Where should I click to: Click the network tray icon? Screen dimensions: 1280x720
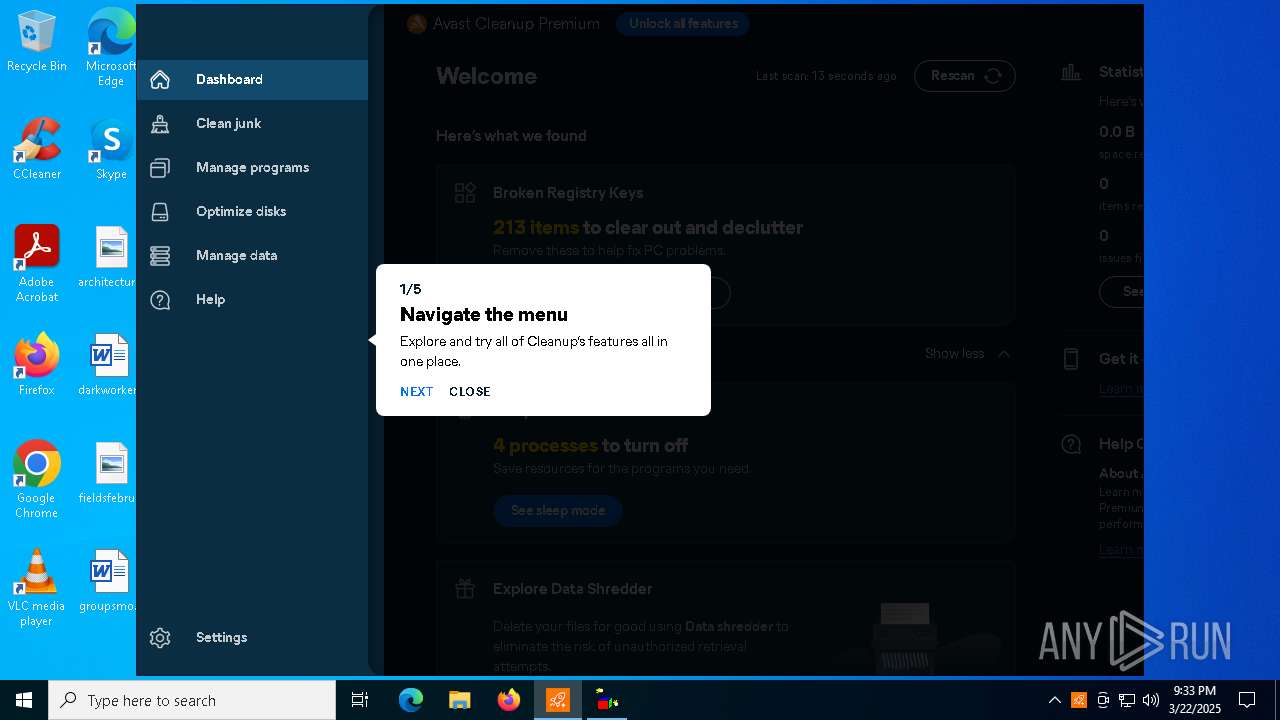1127,700
